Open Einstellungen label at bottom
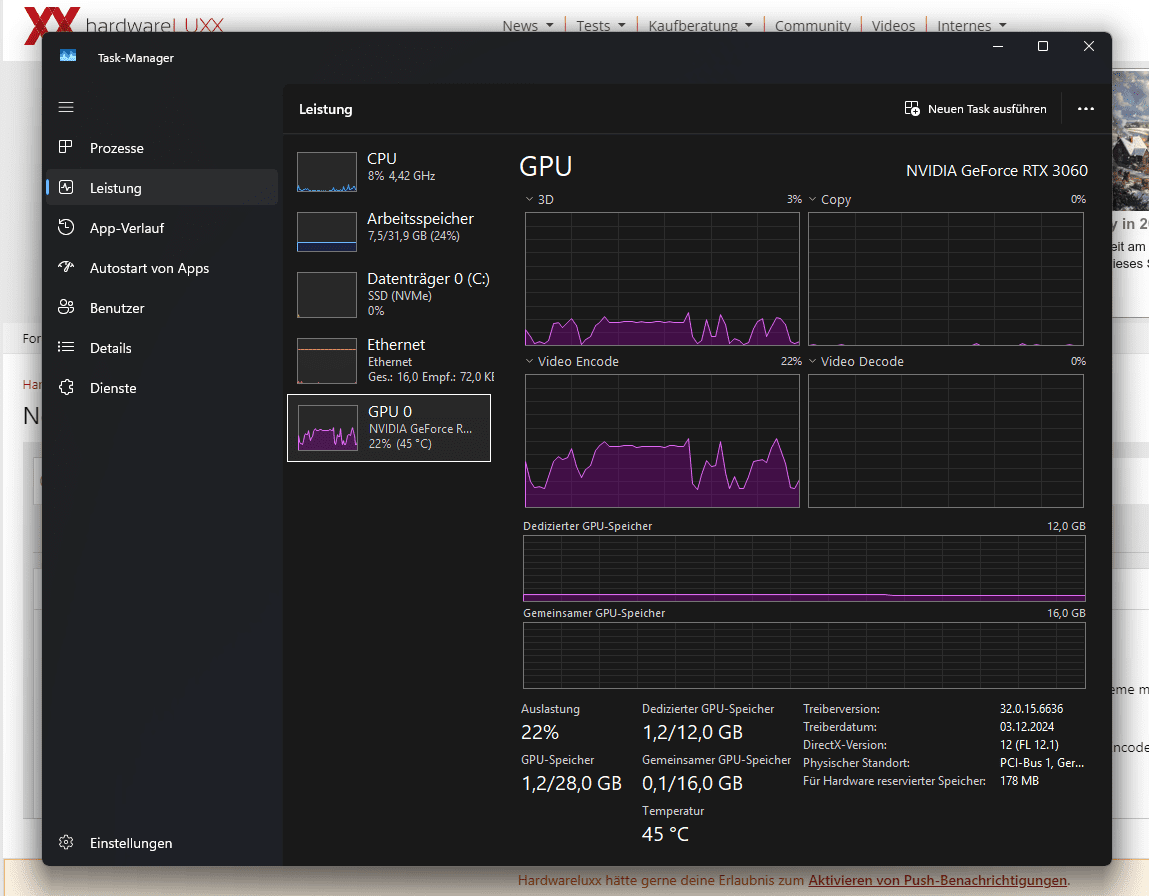1149x896 pixels. 131,843
